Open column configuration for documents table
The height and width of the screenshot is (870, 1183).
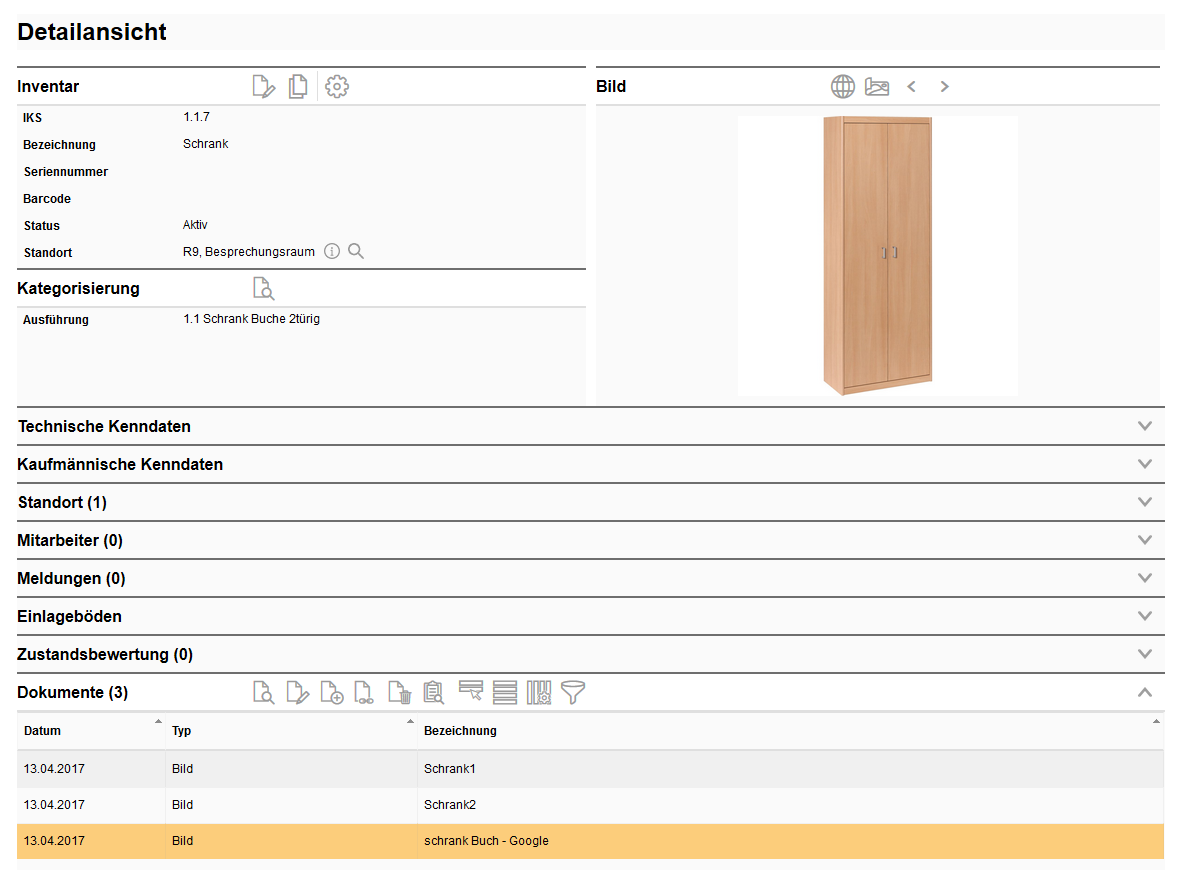coord(539,692)
